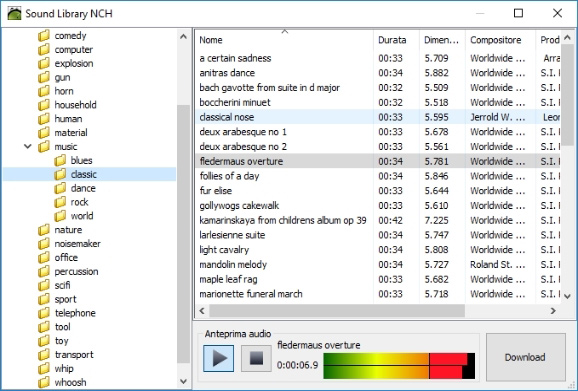Image resolution: width=578 pixels, height=391 pixels.
Task: Collapse the music folder tree node
Action: click(28, 146)
